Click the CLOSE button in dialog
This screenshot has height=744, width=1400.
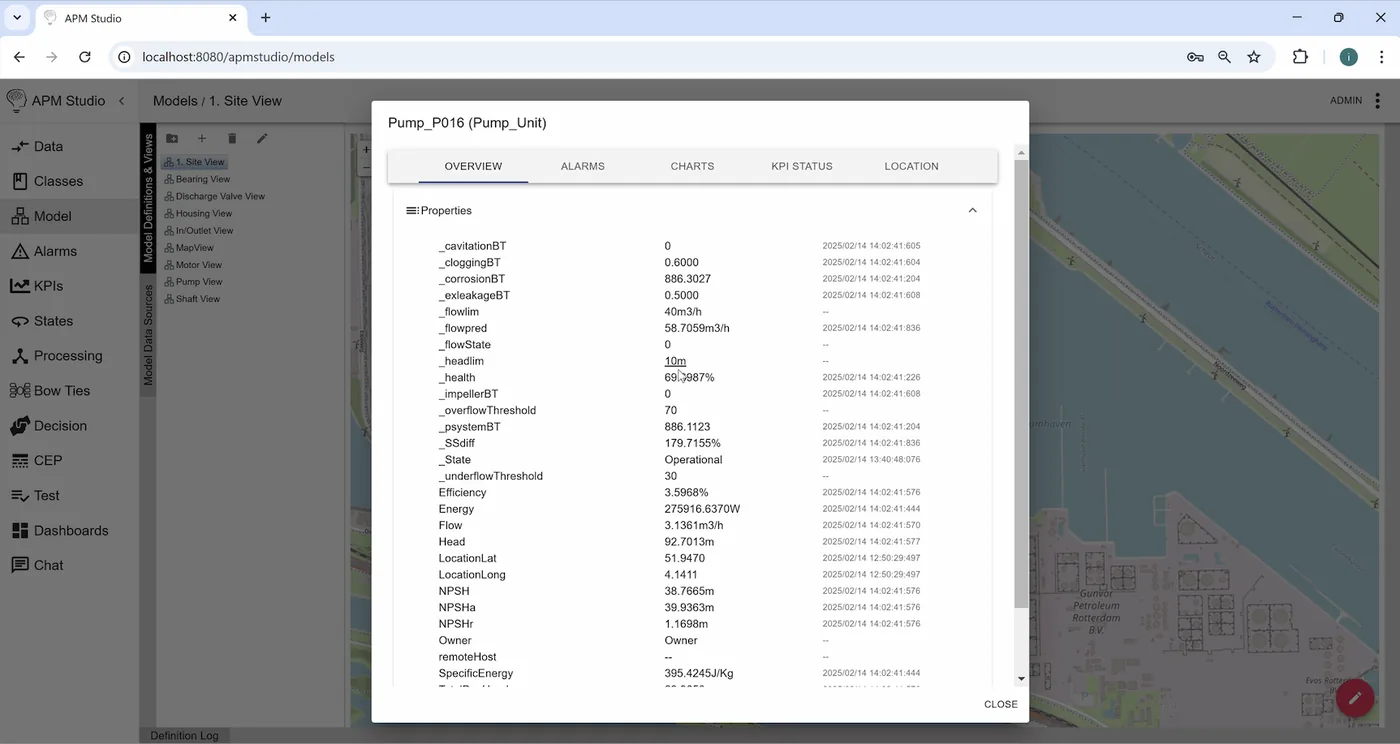pos(1001,704)
